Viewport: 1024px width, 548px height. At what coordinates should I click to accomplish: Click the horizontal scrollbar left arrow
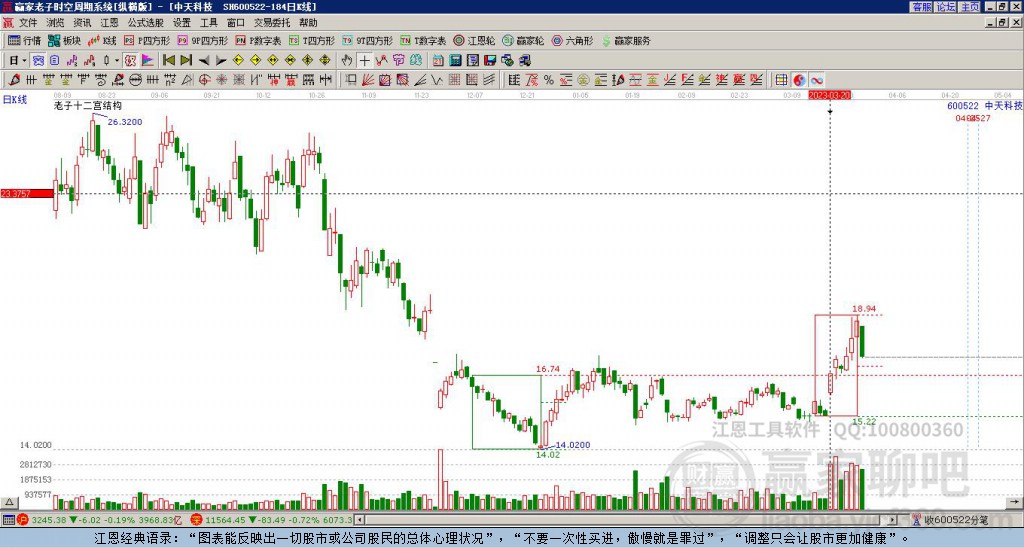coord(359,520)
